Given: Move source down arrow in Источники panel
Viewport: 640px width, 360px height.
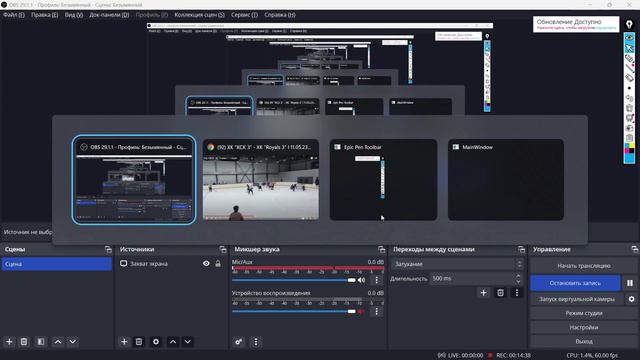Looking at the screenshot, I should (188, 342).
